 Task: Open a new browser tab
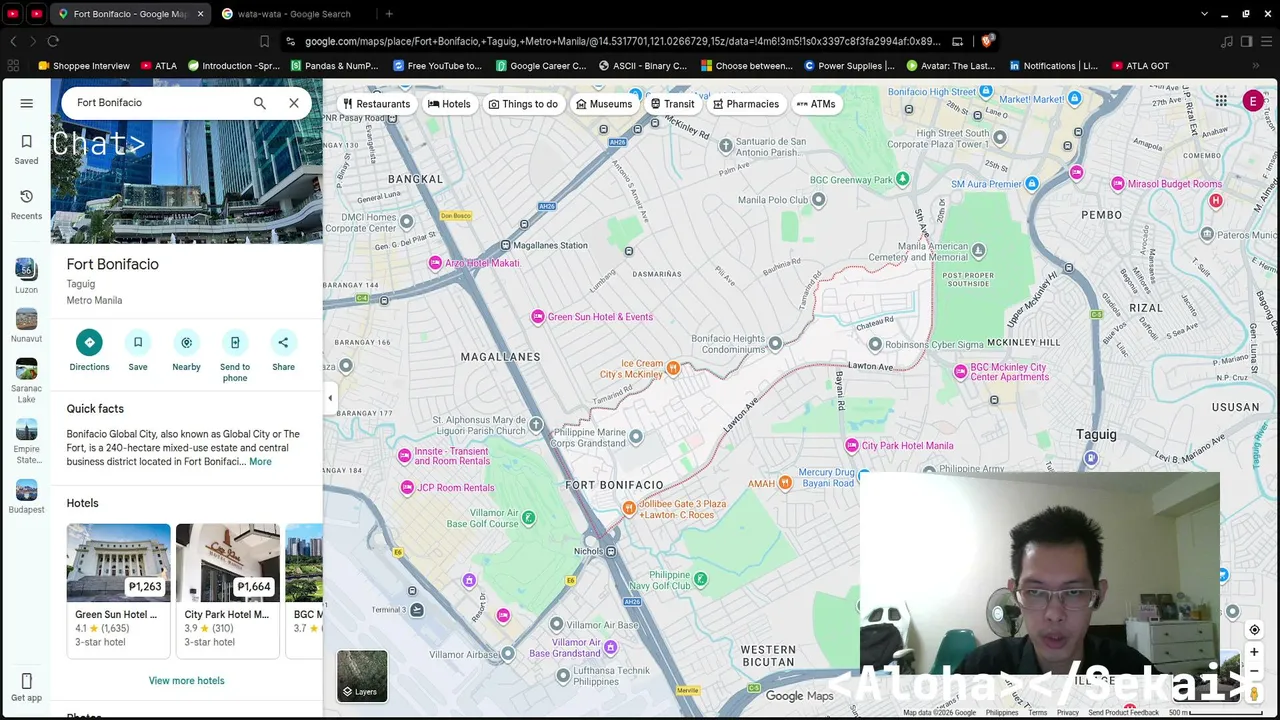tap(389, 14)
